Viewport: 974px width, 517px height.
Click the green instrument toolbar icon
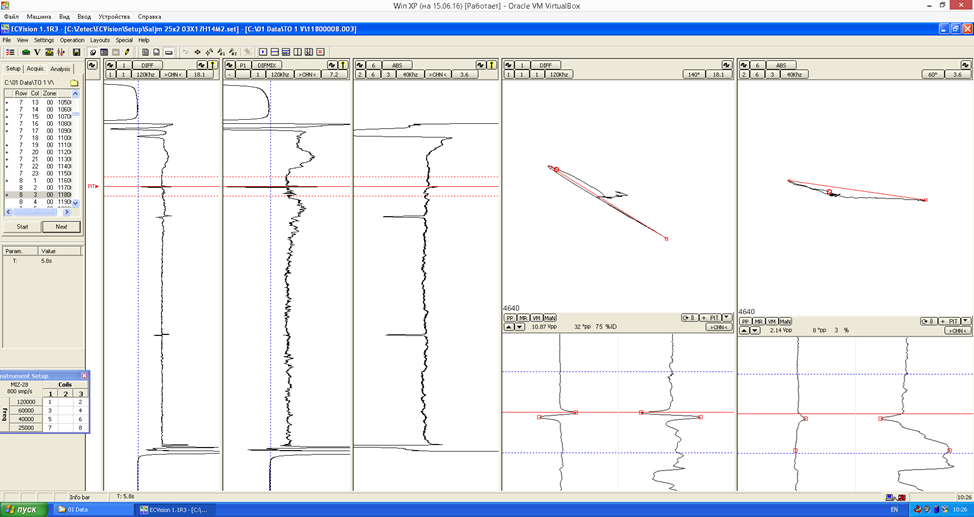[26, 52]
